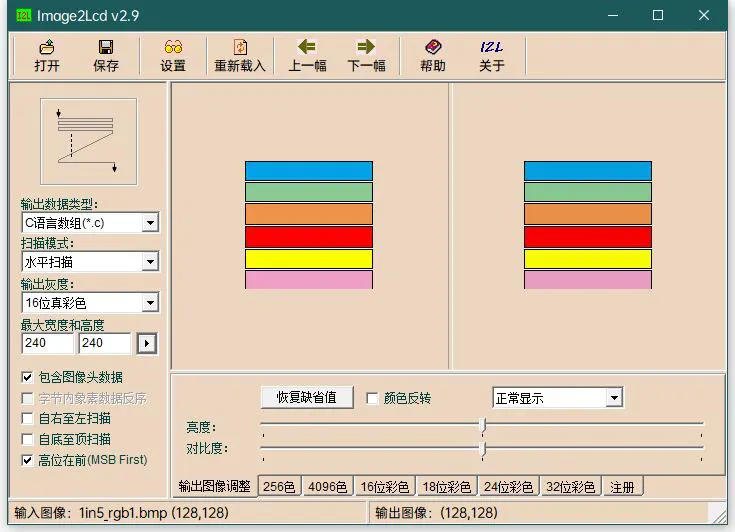Switch to the 32位彩色 tab
735x532 pixels.
(x=570, y=487)
